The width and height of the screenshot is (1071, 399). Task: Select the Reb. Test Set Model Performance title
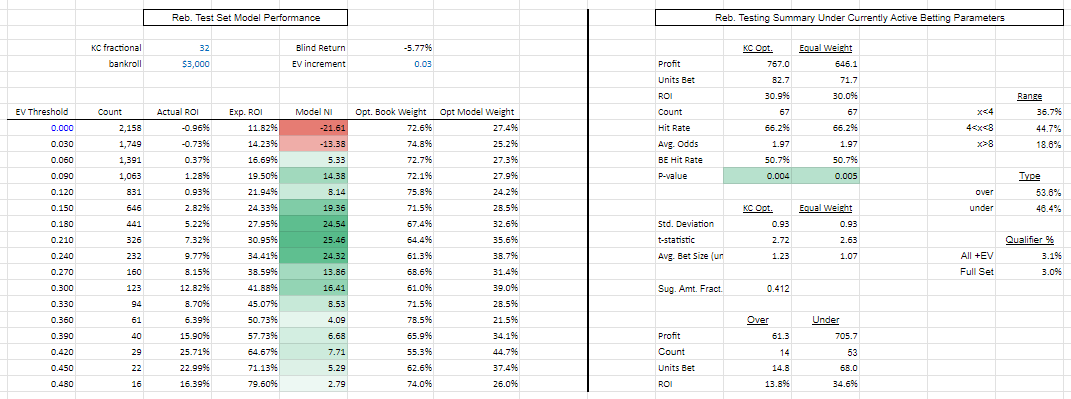tap(246, 18)
